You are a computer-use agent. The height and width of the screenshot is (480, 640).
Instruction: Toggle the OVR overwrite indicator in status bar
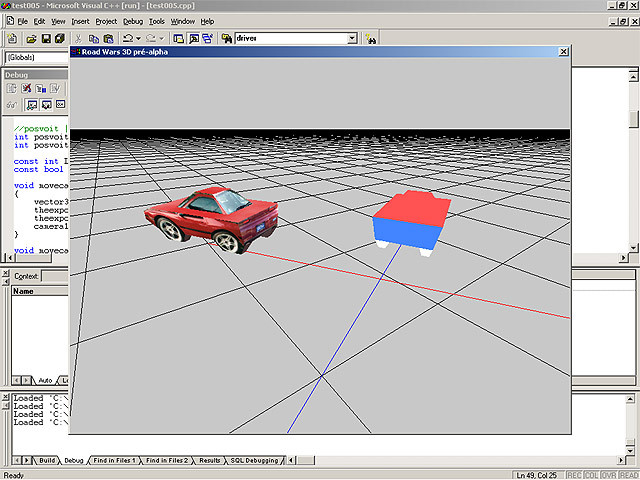pyautogui.click(x=609, y=474)
